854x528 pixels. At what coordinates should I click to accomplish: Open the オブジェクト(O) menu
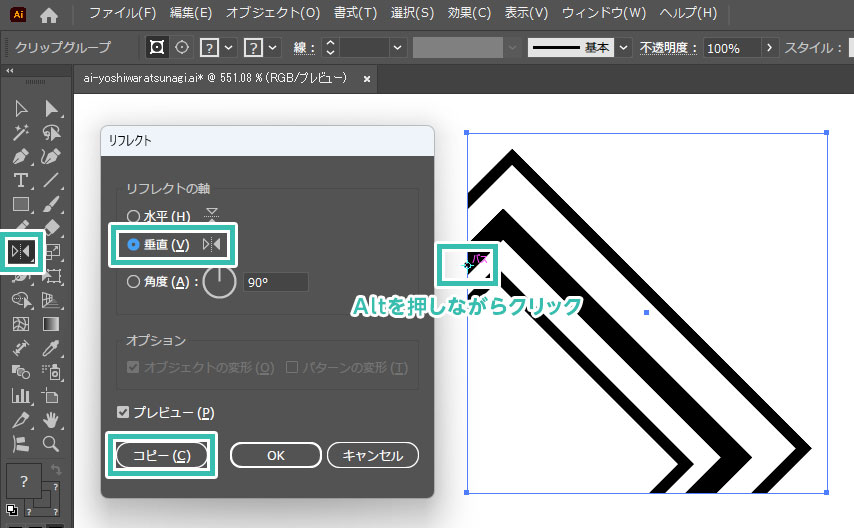(273, 14)
